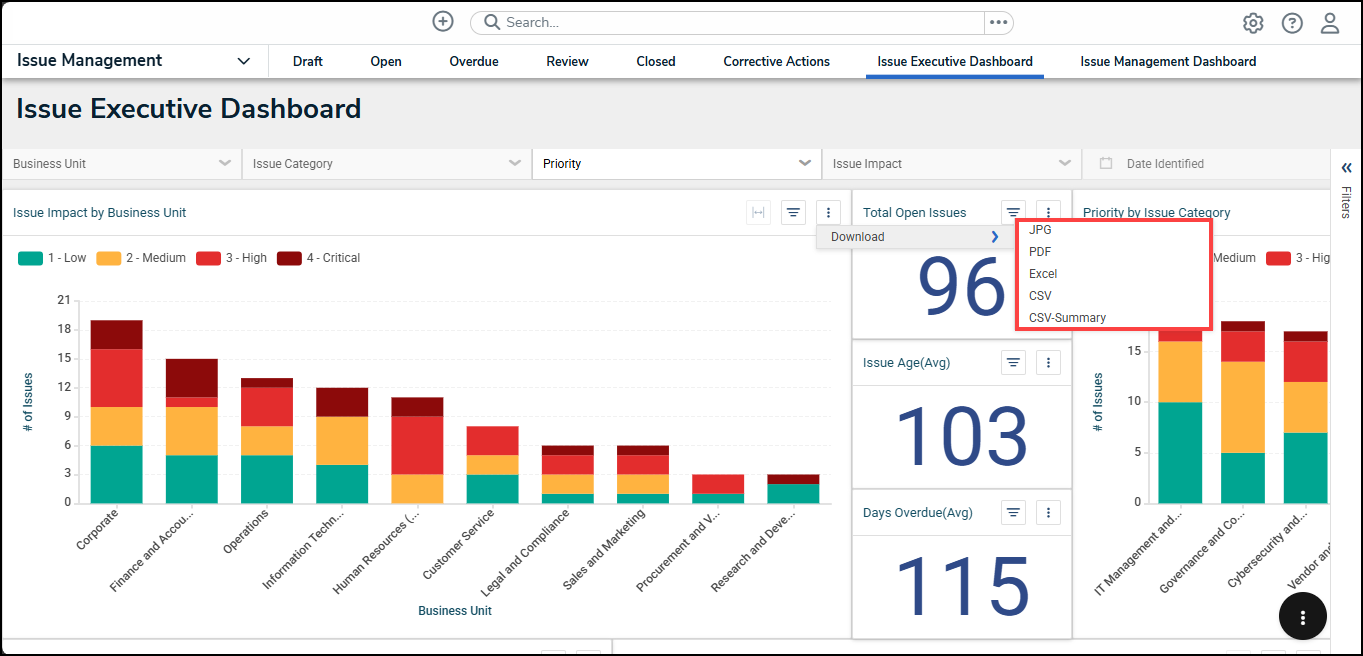Open more options on Issue Age card

tap(1048, 363)
